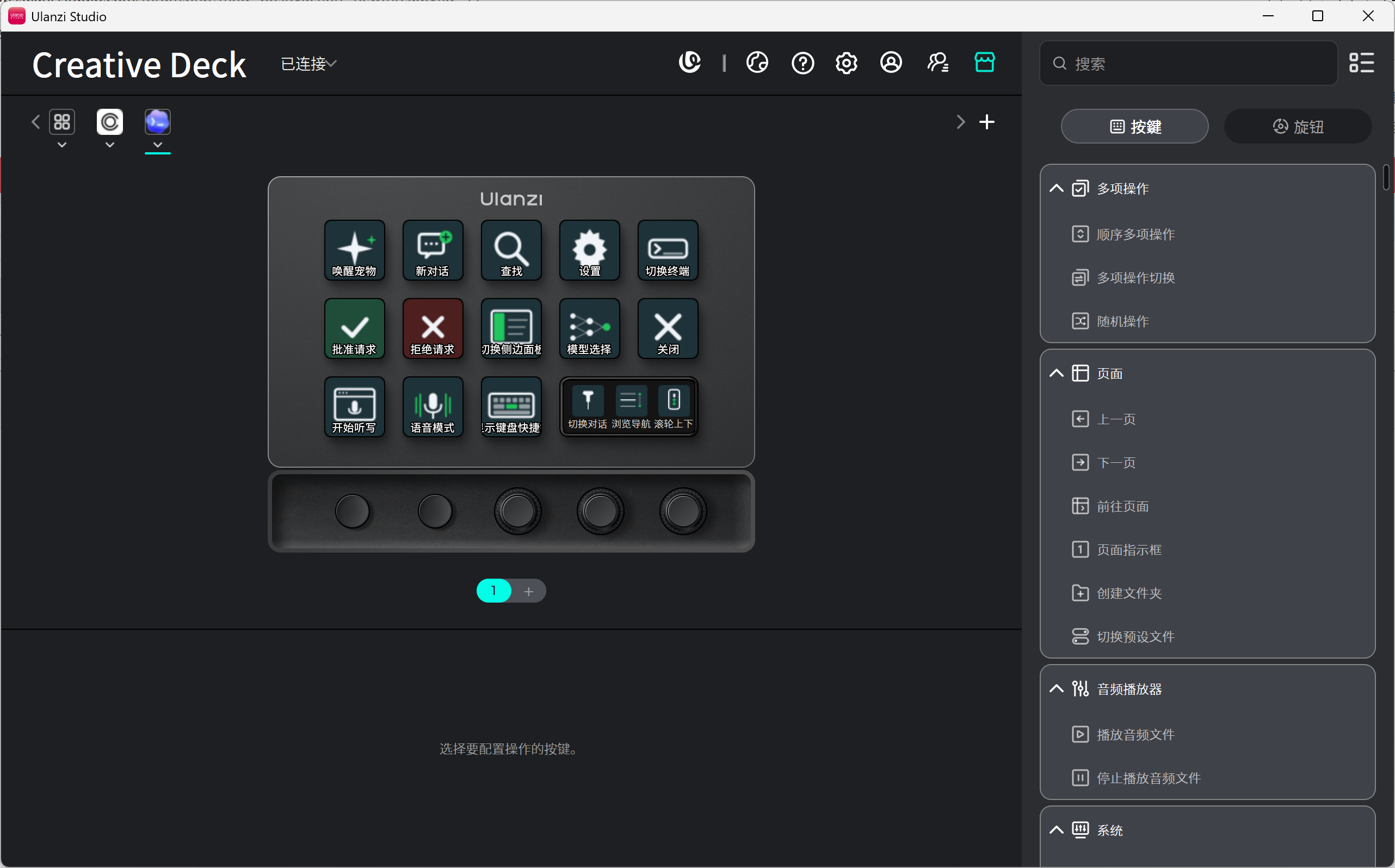1395x868 pixels.
Task: Select the 切换侧边面板 deck key
Action: [511, 328]
